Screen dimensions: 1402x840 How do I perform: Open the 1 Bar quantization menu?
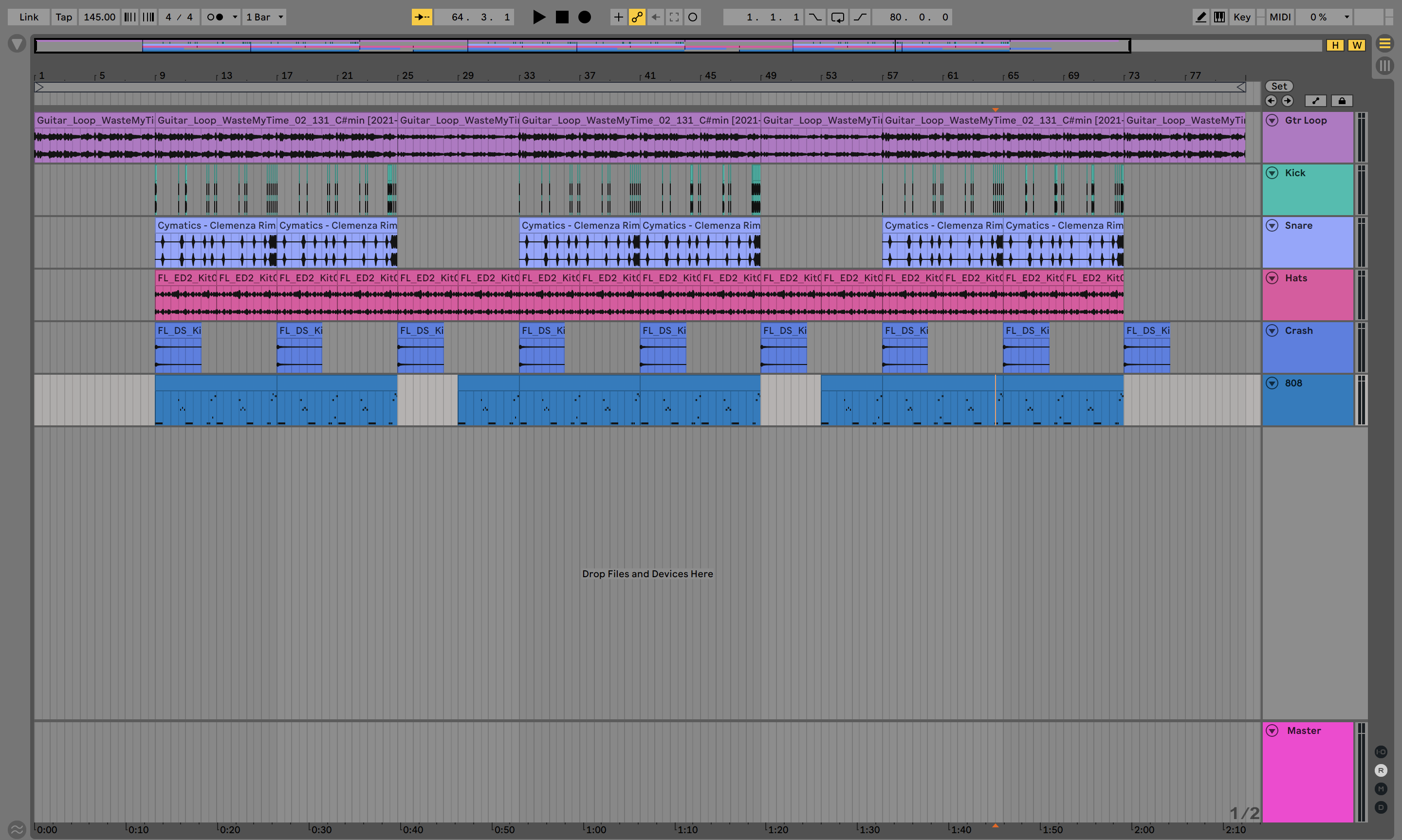click(264, 17)
